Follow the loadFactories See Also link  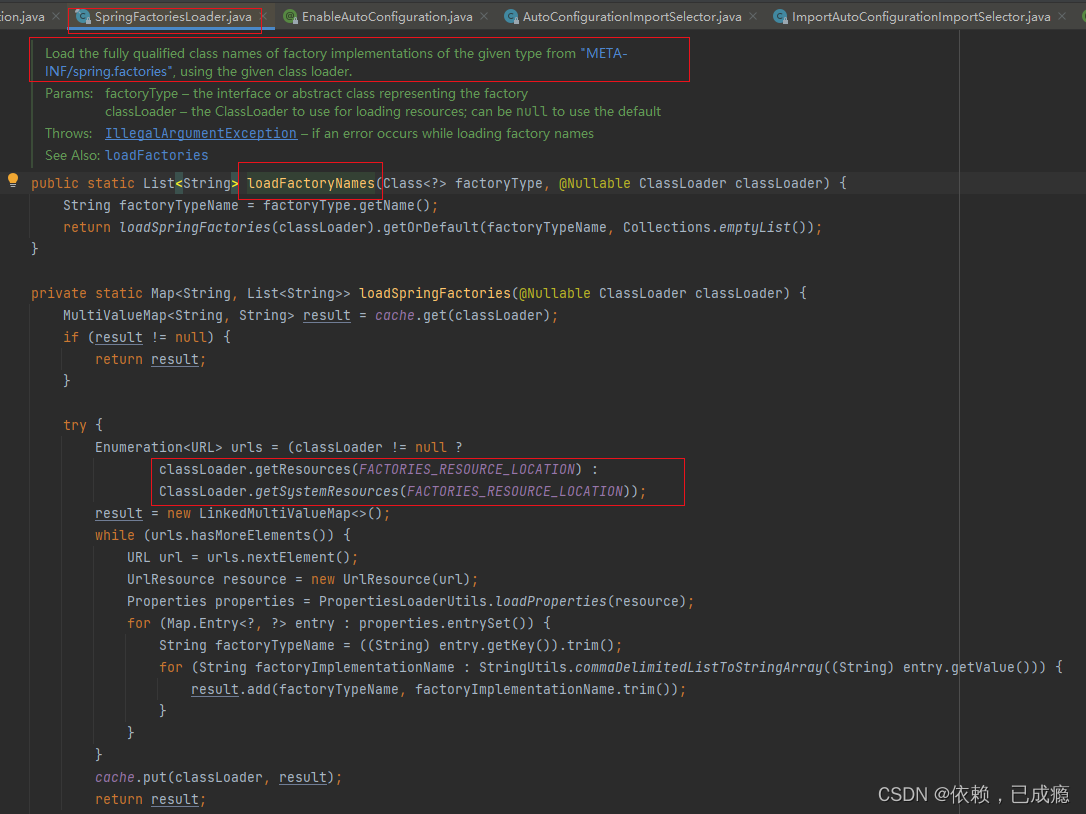(157, 155)
